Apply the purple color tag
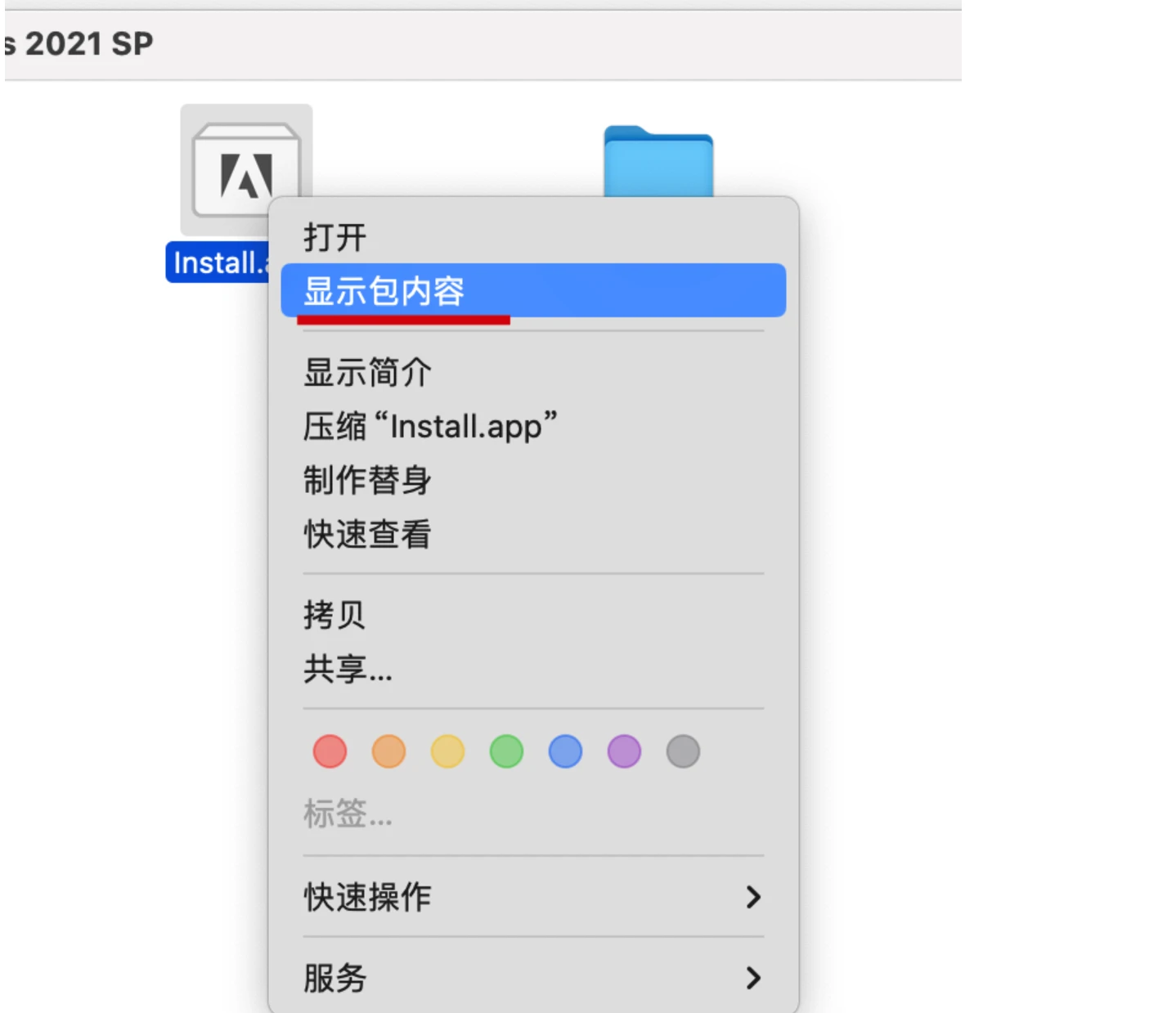The width and height of the screenshot is (1176, 1013). click(x=625, y=751)
